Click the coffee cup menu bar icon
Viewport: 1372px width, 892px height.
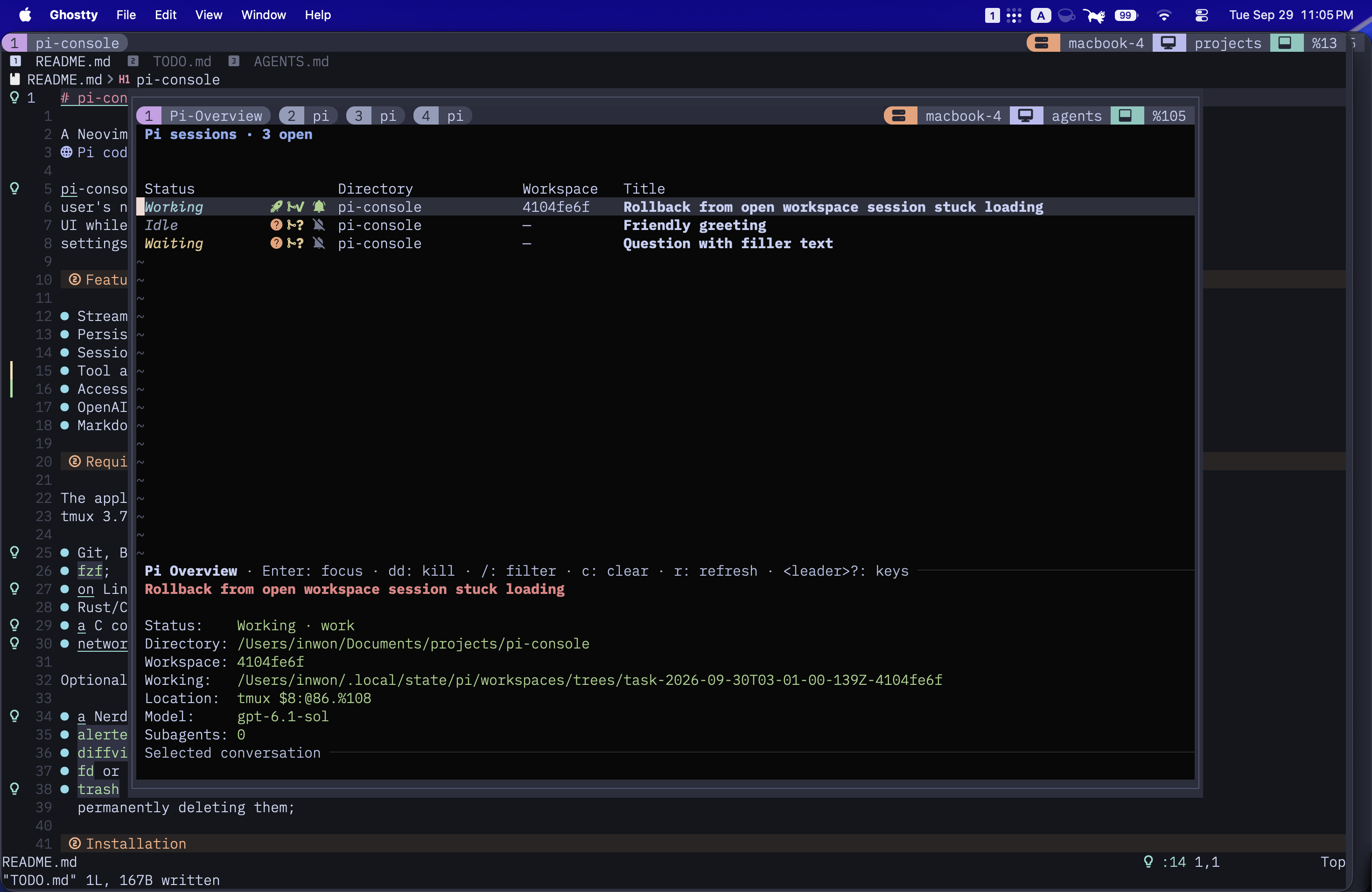click(1066, 15)
